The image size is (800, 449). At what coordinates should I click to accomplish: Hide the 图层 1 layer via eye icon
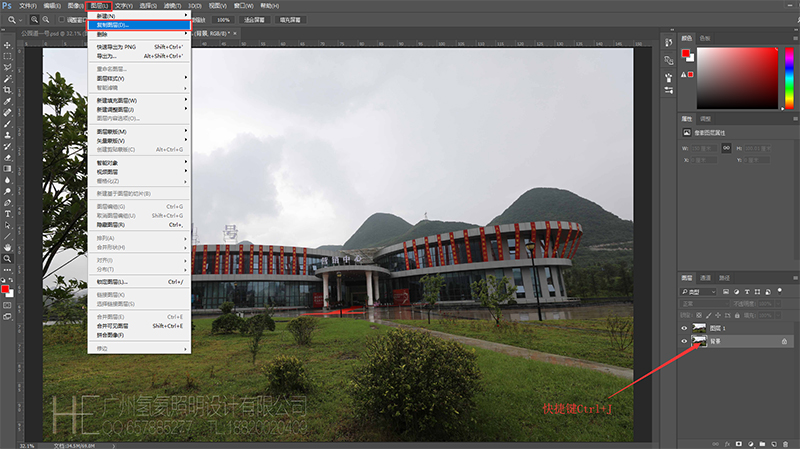685,327
